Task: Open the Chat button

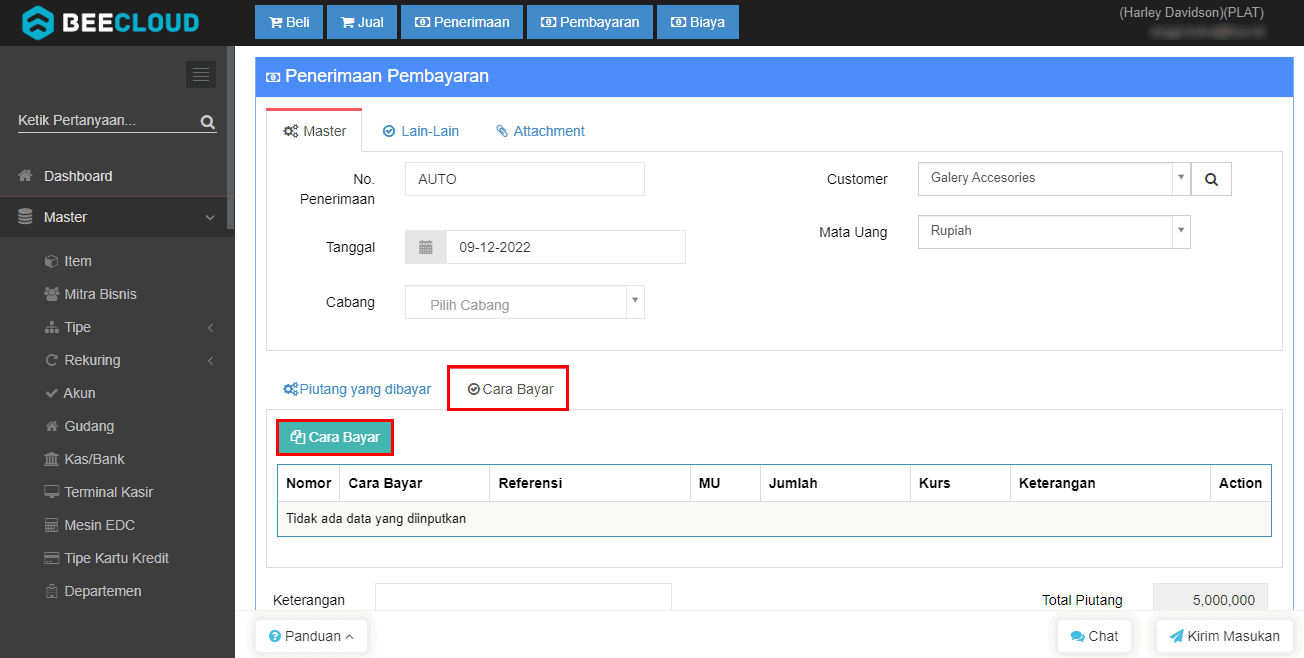Action: 1094,636
